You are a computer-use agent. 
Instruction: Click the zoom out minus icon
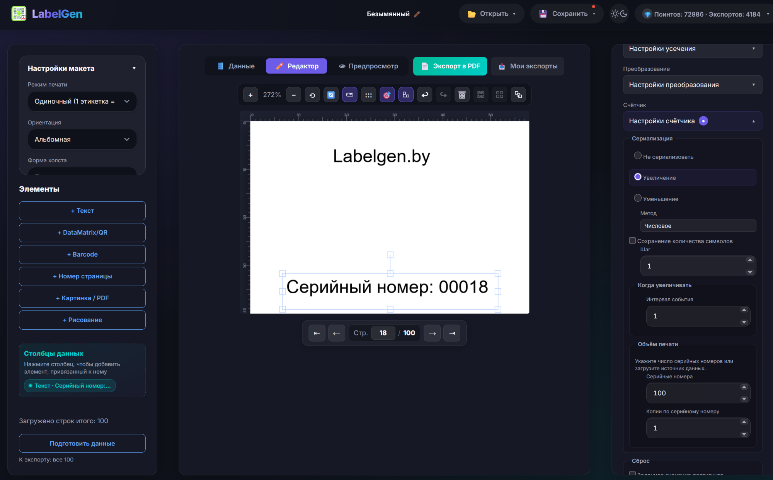tap(293, 95)
